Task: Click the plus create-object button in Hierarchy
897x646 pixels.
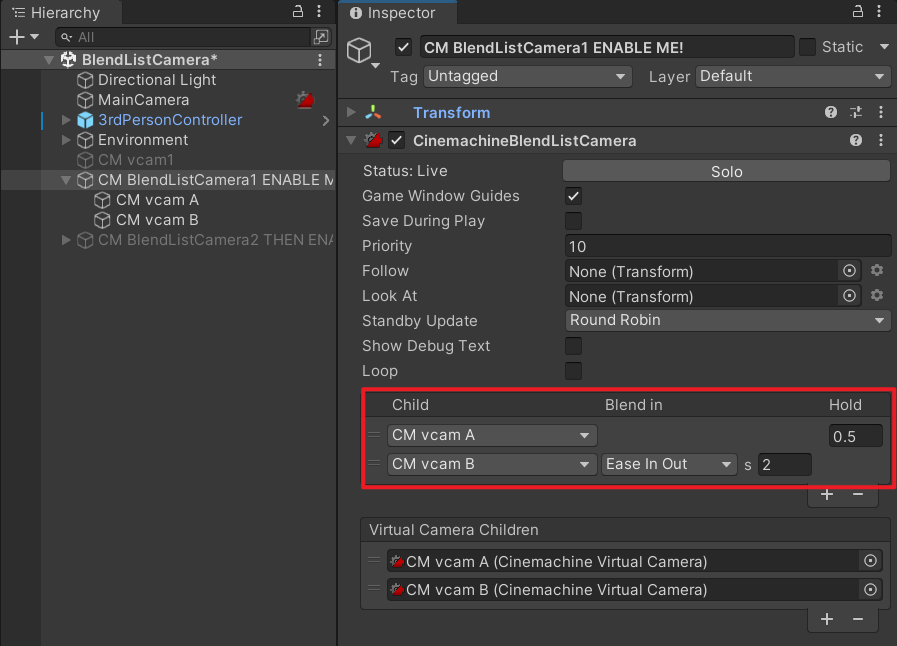Action: coord(17,37)
